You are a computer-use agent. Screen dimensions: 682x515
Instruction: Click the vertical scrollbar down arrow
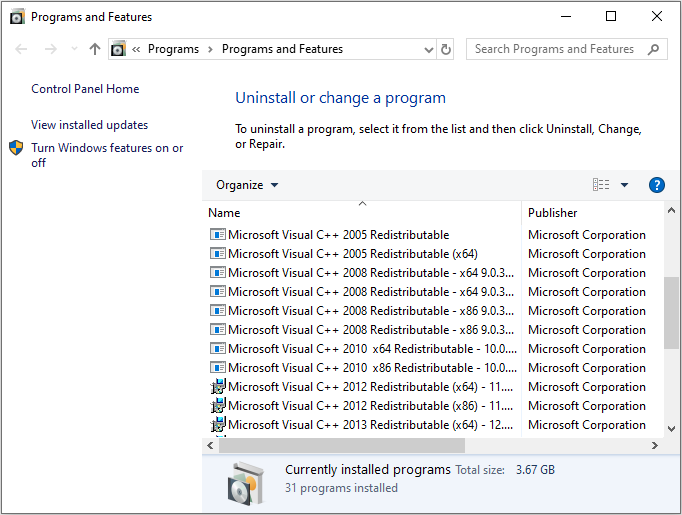tap(671, 428)
